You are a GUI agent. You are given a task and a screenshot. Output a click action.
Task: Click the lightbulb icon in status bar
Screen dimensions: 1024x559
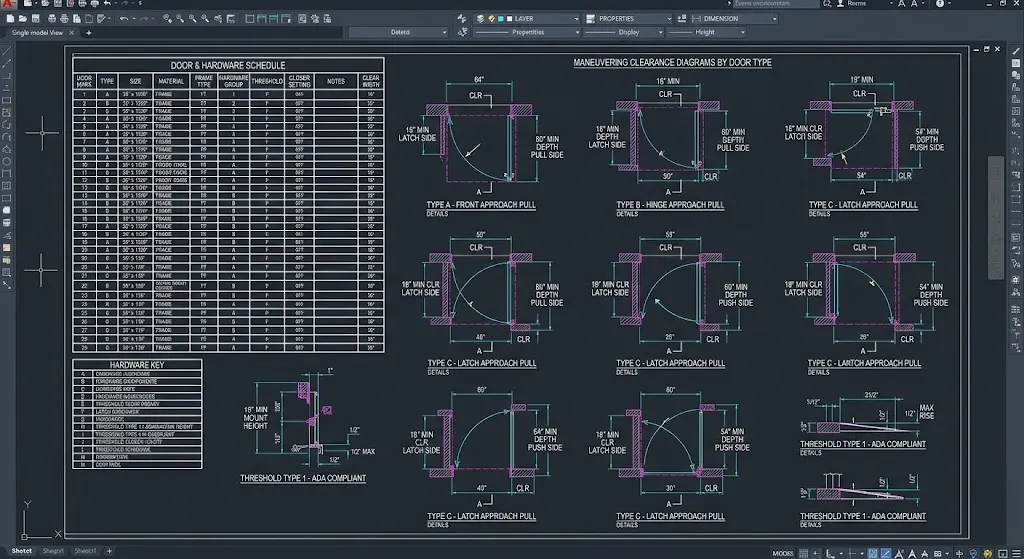pyautogui.click(x=973, y=553)
